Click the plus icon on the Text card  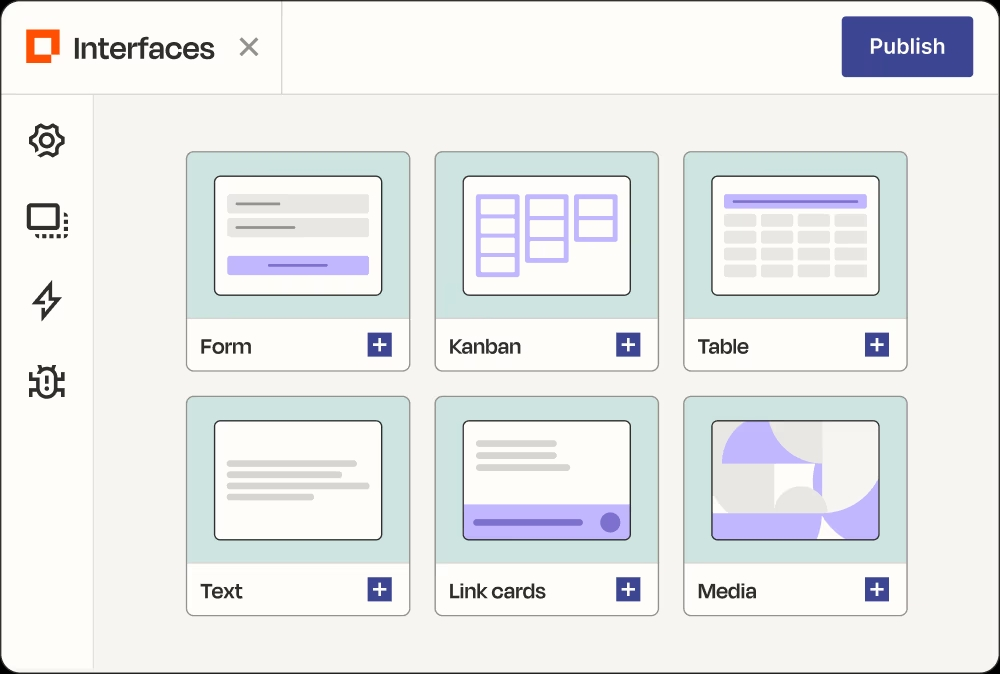(x=379, y=589)
